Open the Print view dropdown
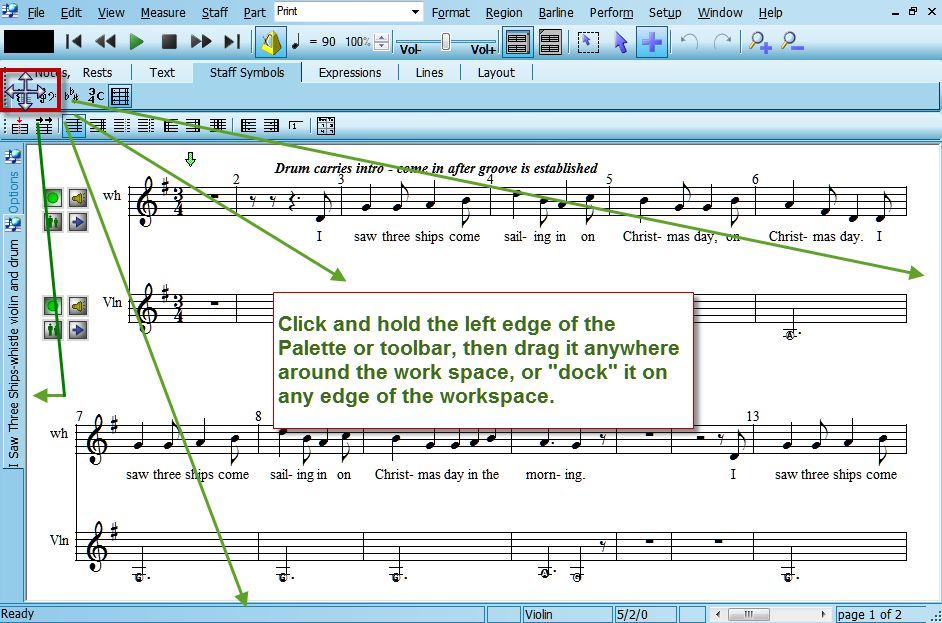This screenshot has height=623, width=942. tap(416, 12)
